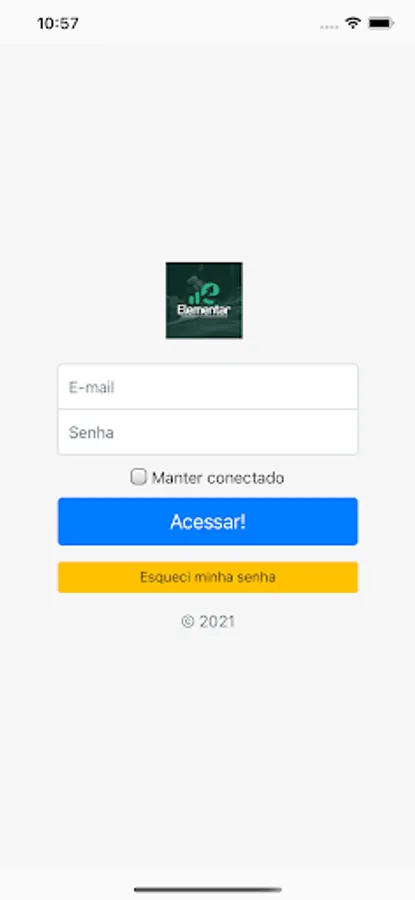This screenshot has width=415, height=900.
Task: Click the Elementar logo image
Action: click(204, 300)
